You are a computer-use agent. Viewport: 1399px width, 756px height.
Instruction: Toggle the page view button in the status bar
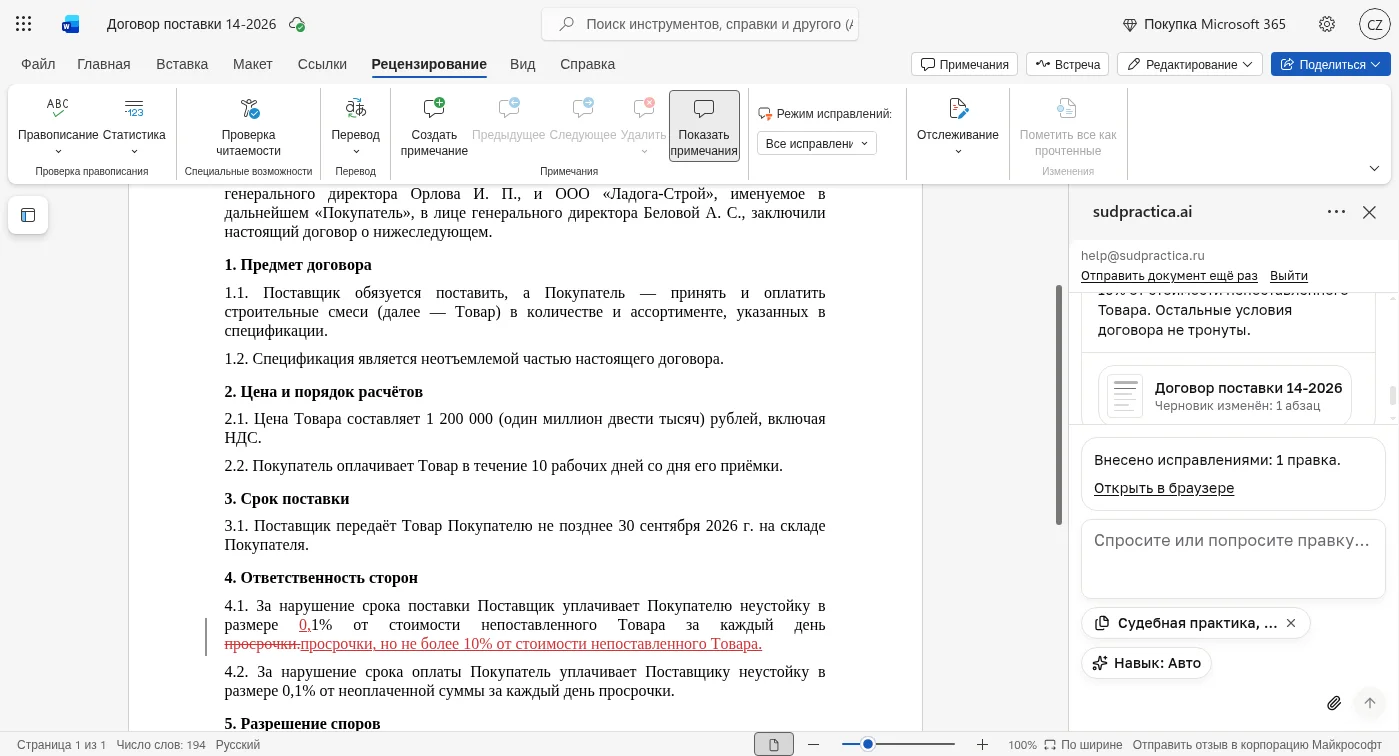(x=774, y=745)
